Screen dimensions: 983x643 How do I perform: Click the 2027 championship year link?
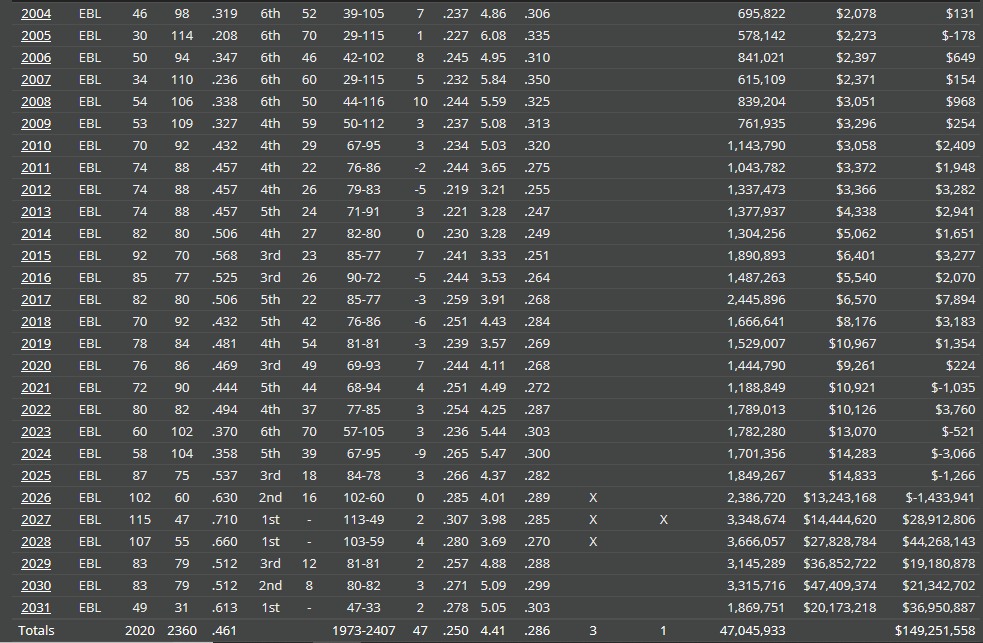[36, 519]
